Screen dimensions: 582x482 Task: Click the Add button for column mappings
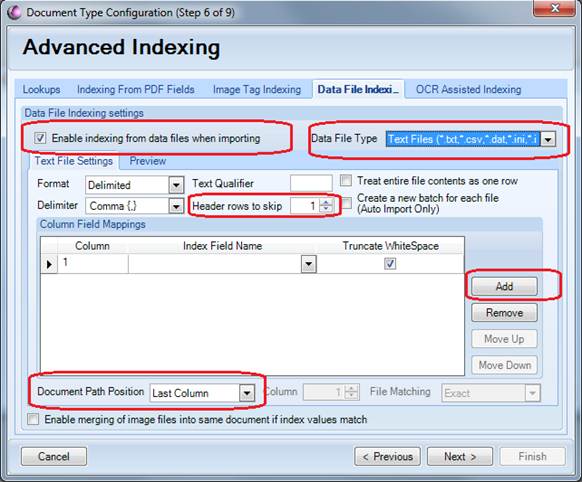504,286
